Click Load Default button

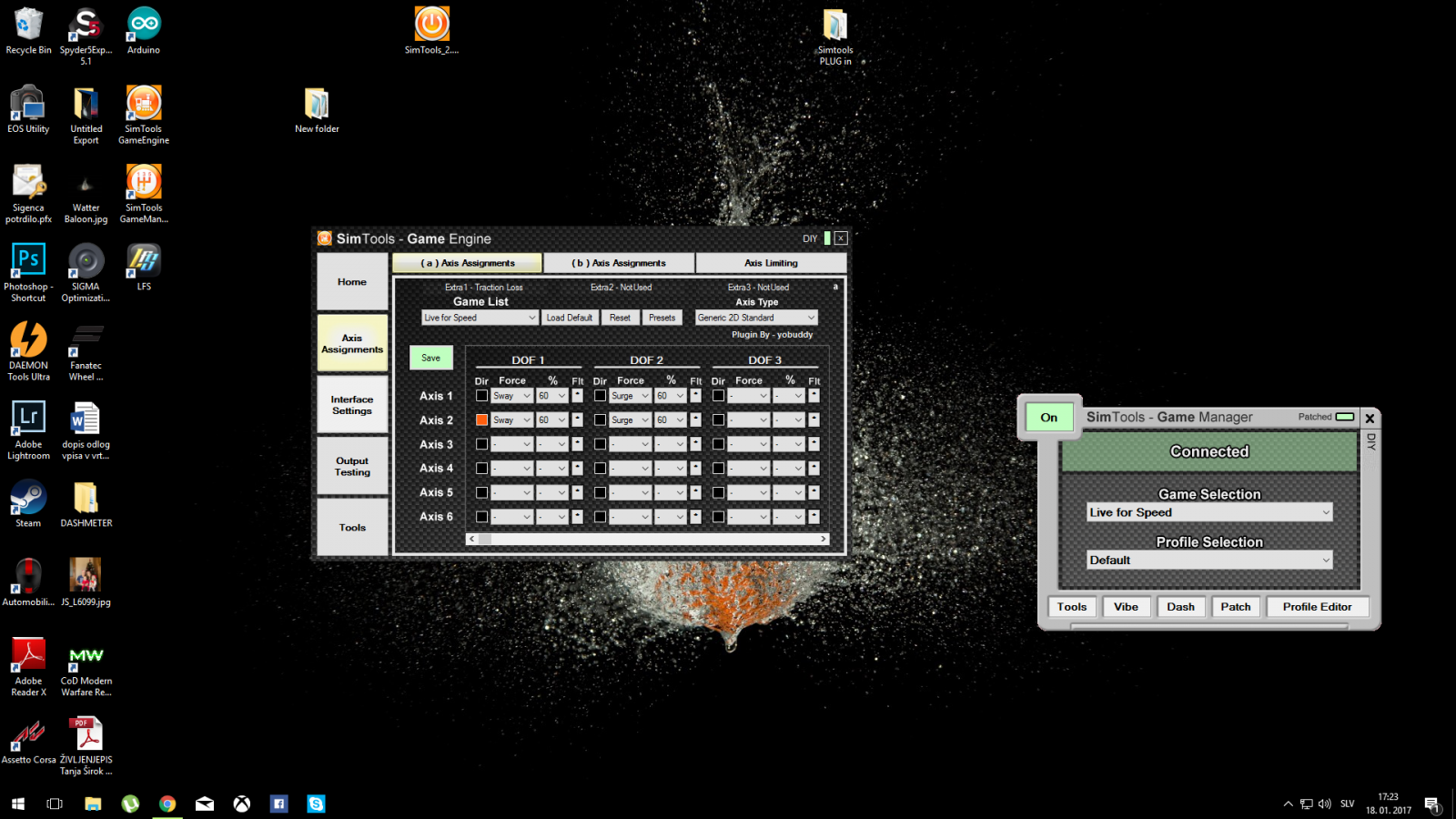[x=570, y=318]
